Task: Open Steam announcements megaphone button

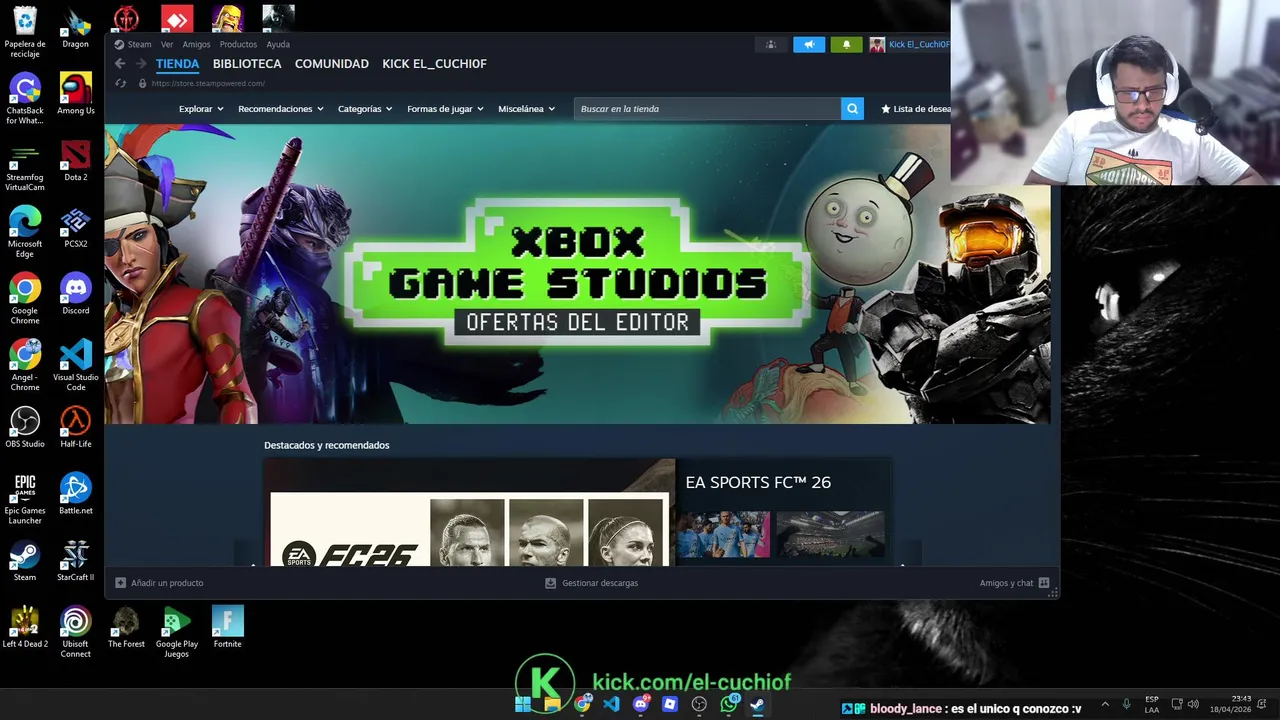Action: pos(809,45)
